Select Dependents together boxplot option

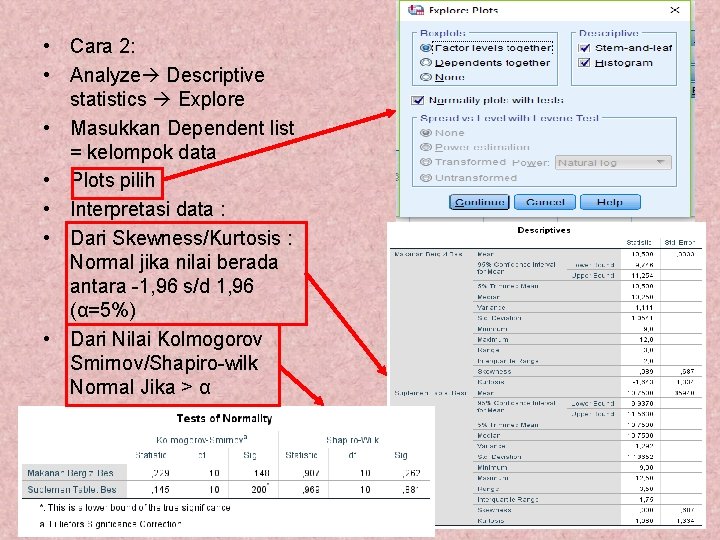(426, 62)
